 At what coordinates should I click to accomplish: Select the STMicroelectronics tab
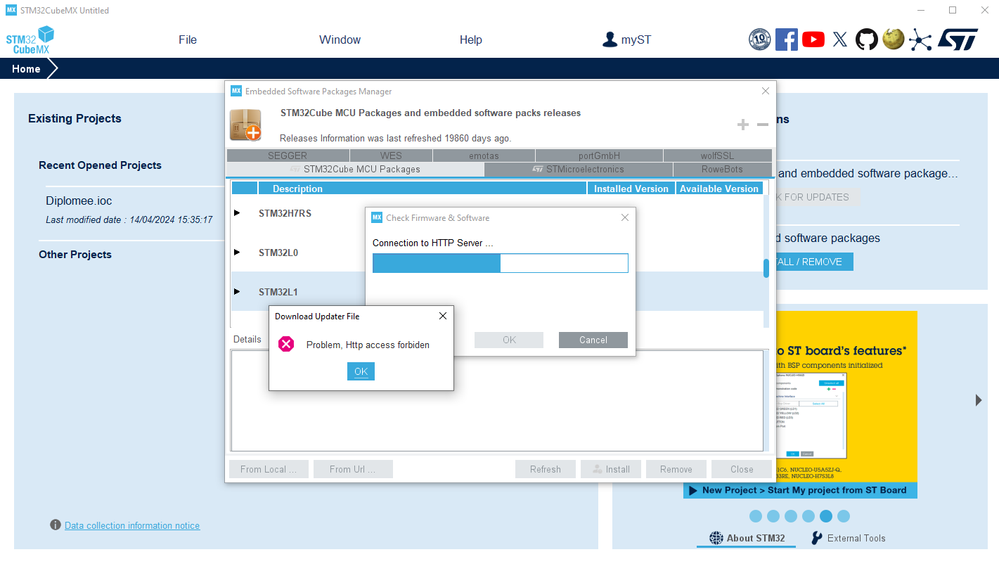579,169
